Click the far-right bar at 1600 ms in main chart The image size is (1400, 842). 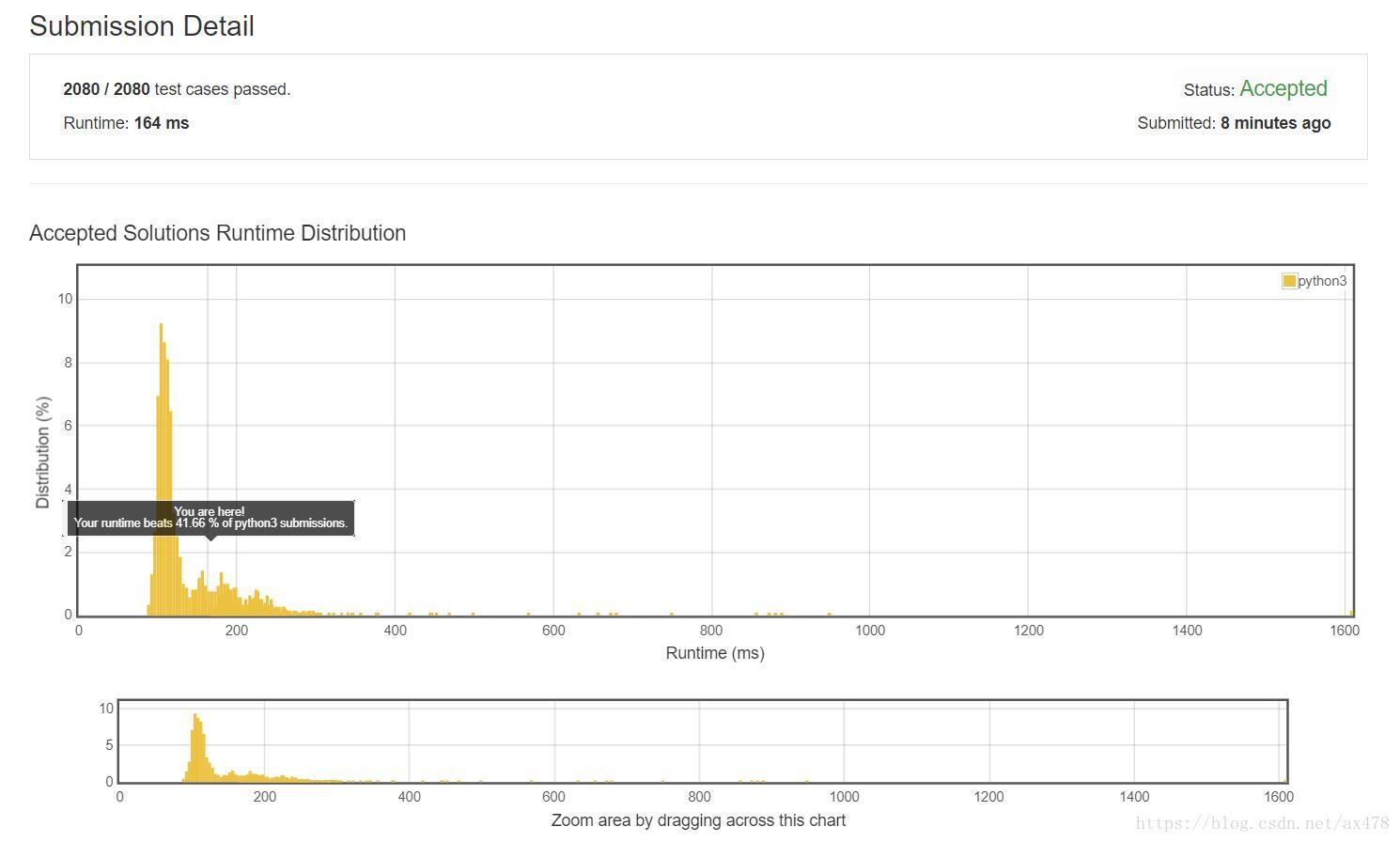point(1351,613)
